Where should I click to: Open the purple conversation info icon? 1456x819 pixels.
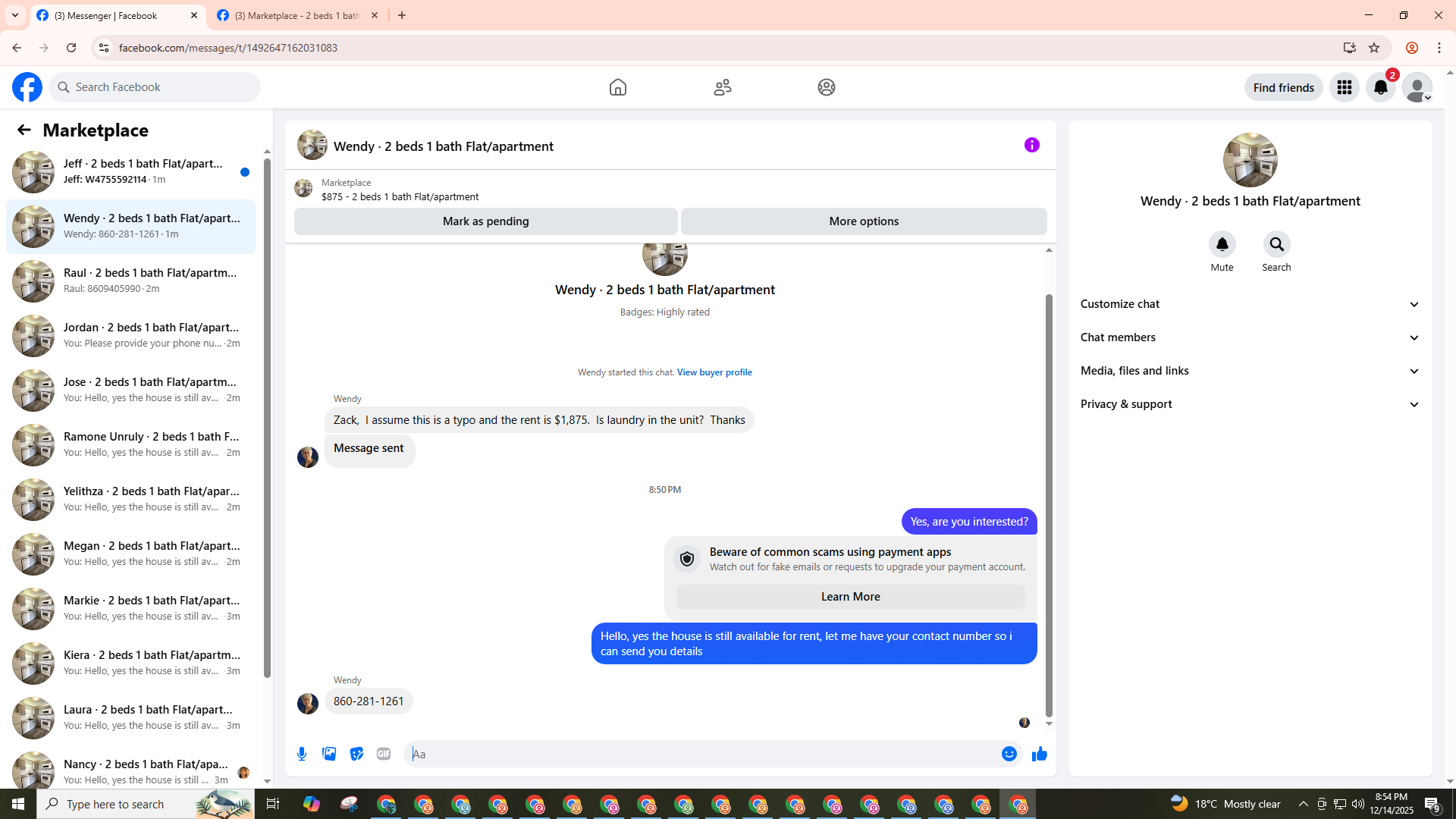(x=1031, y=145)
